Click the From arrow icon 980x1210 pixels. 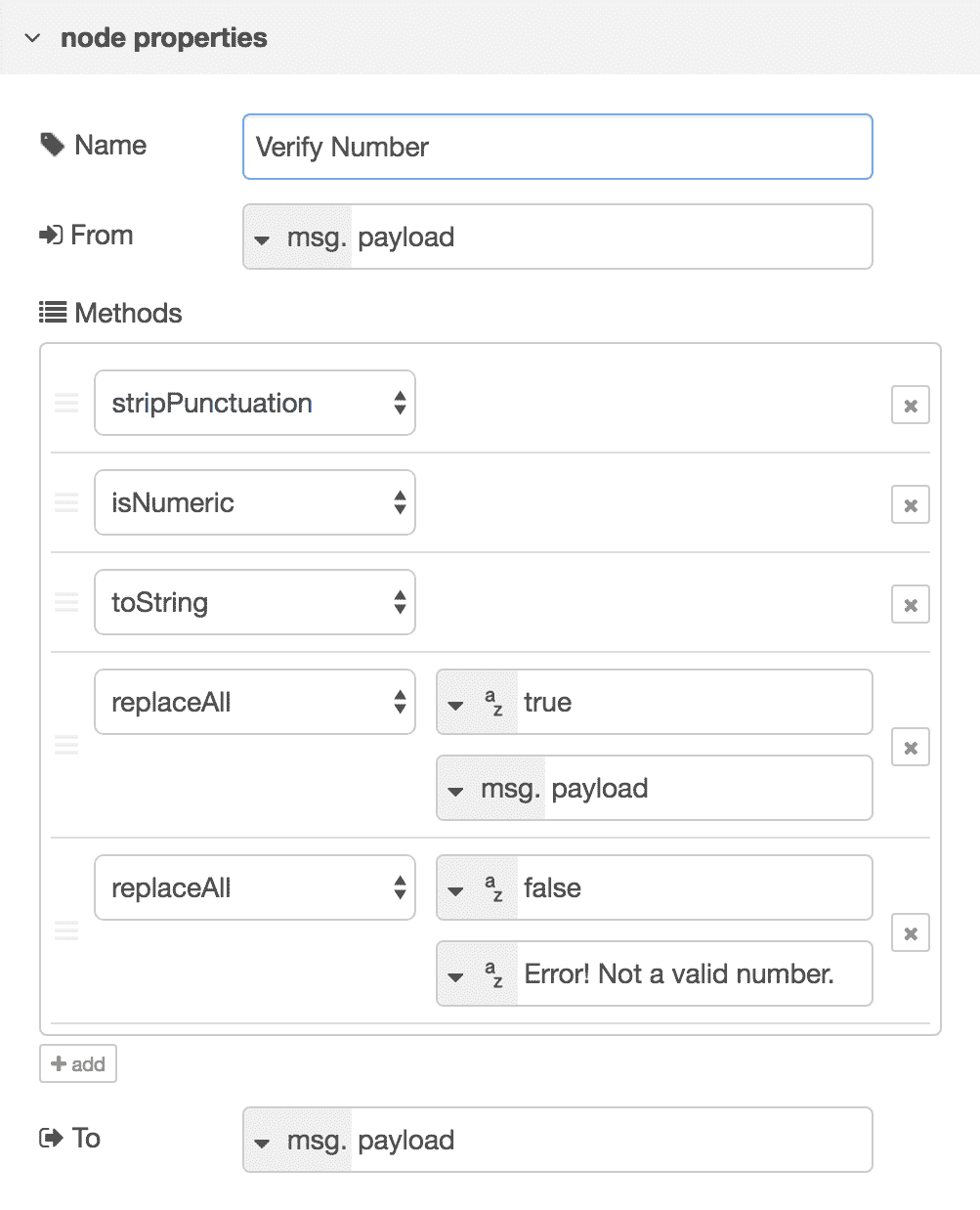[51, 234]
